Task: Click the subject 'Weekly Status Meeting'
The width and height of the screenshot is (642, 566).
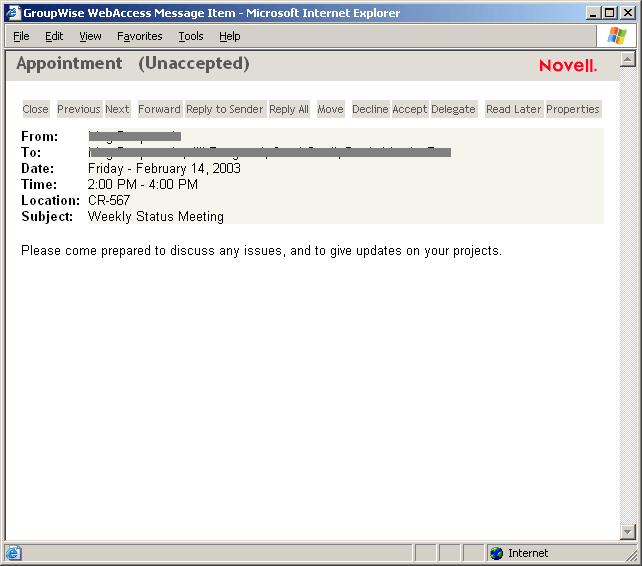Action: 156,216
